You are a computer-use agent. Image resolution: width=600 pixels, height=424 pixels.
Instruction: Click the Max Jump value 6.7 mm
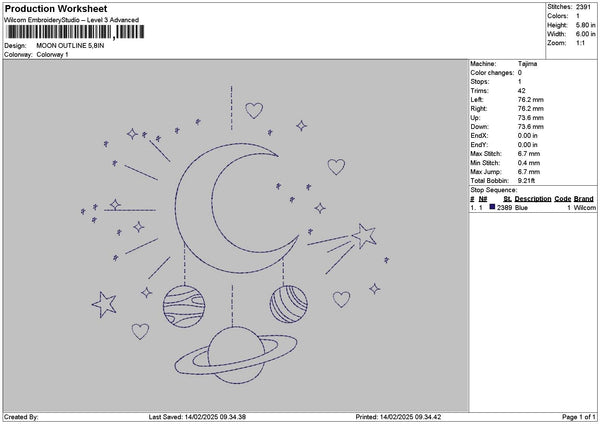click(529, 172)
